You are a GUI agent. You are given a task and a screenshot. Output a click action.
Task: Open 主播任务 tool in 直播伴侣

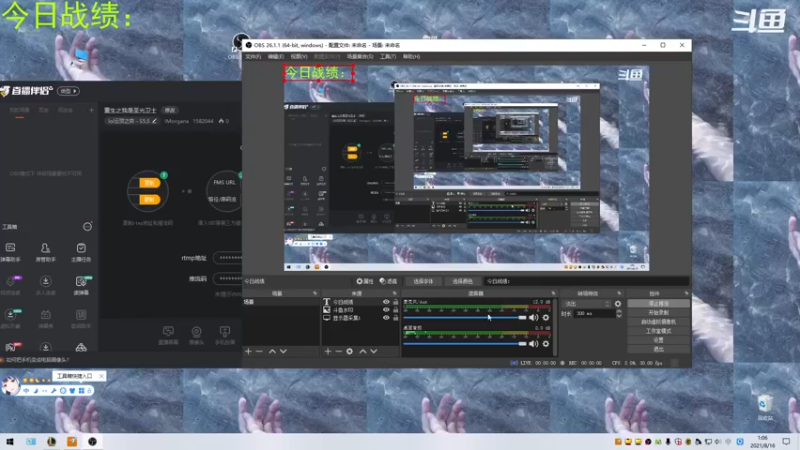pyautogui.click(x=81, y=252)
